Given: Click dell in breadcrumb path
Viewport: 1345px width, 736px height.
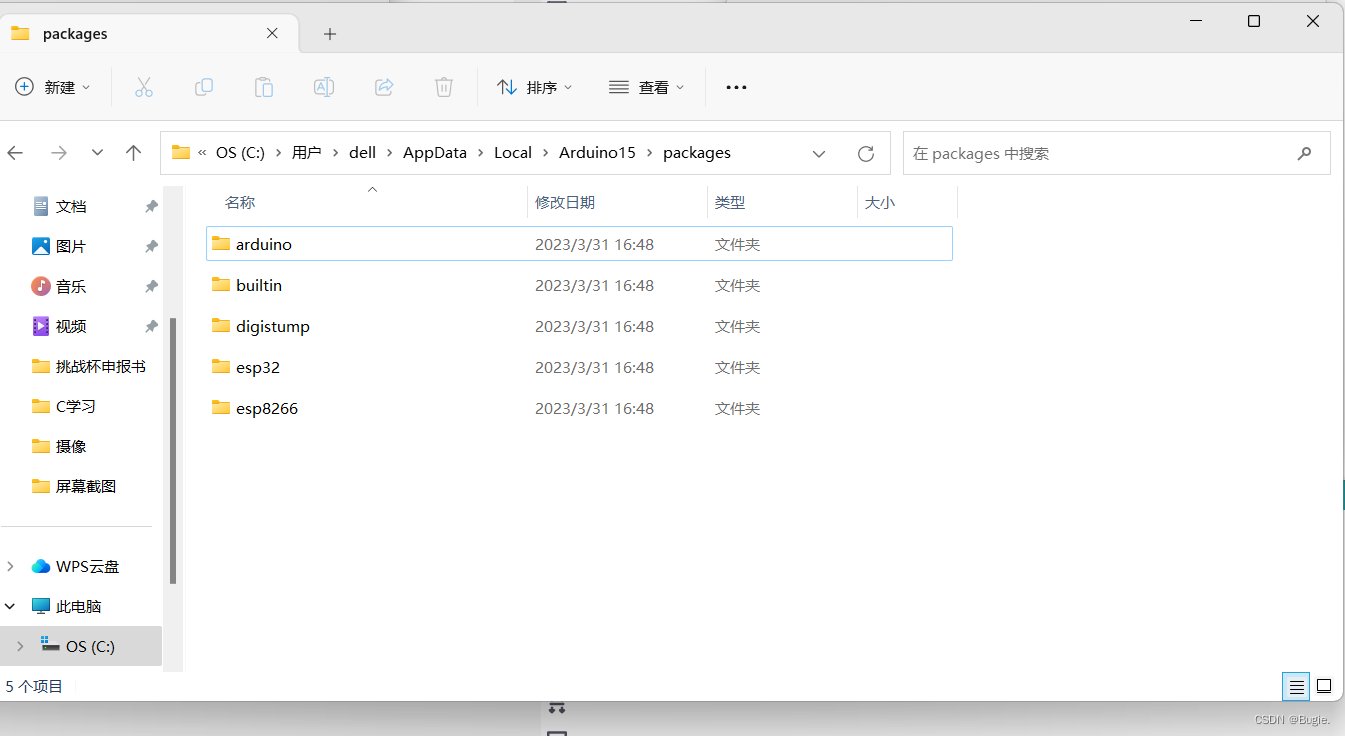Looking at the screenshot, I should point(362,153).
